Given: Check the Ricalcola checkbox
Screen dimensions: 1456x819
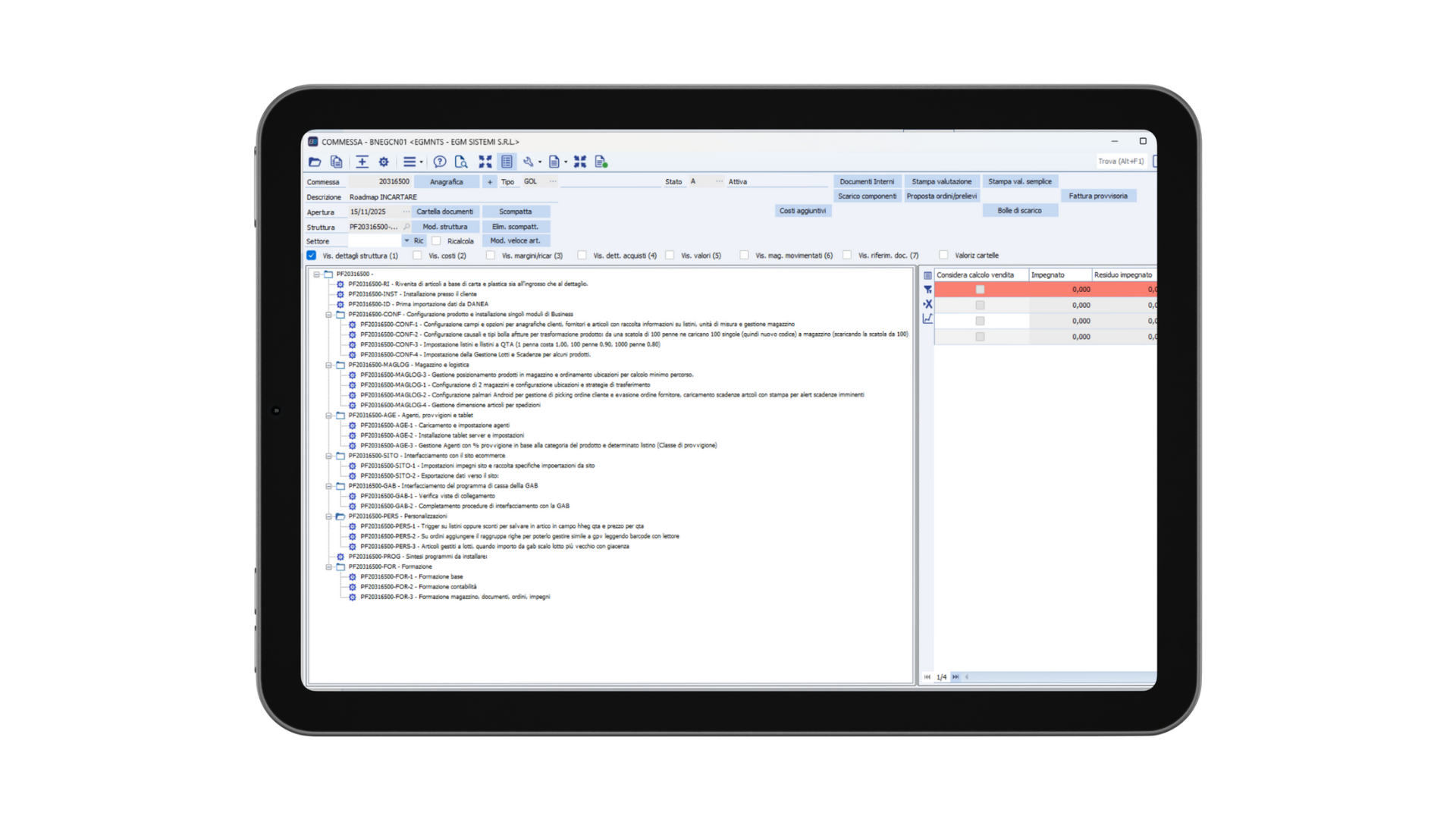Looking at the screenshot, I should [x=436, y=241].
